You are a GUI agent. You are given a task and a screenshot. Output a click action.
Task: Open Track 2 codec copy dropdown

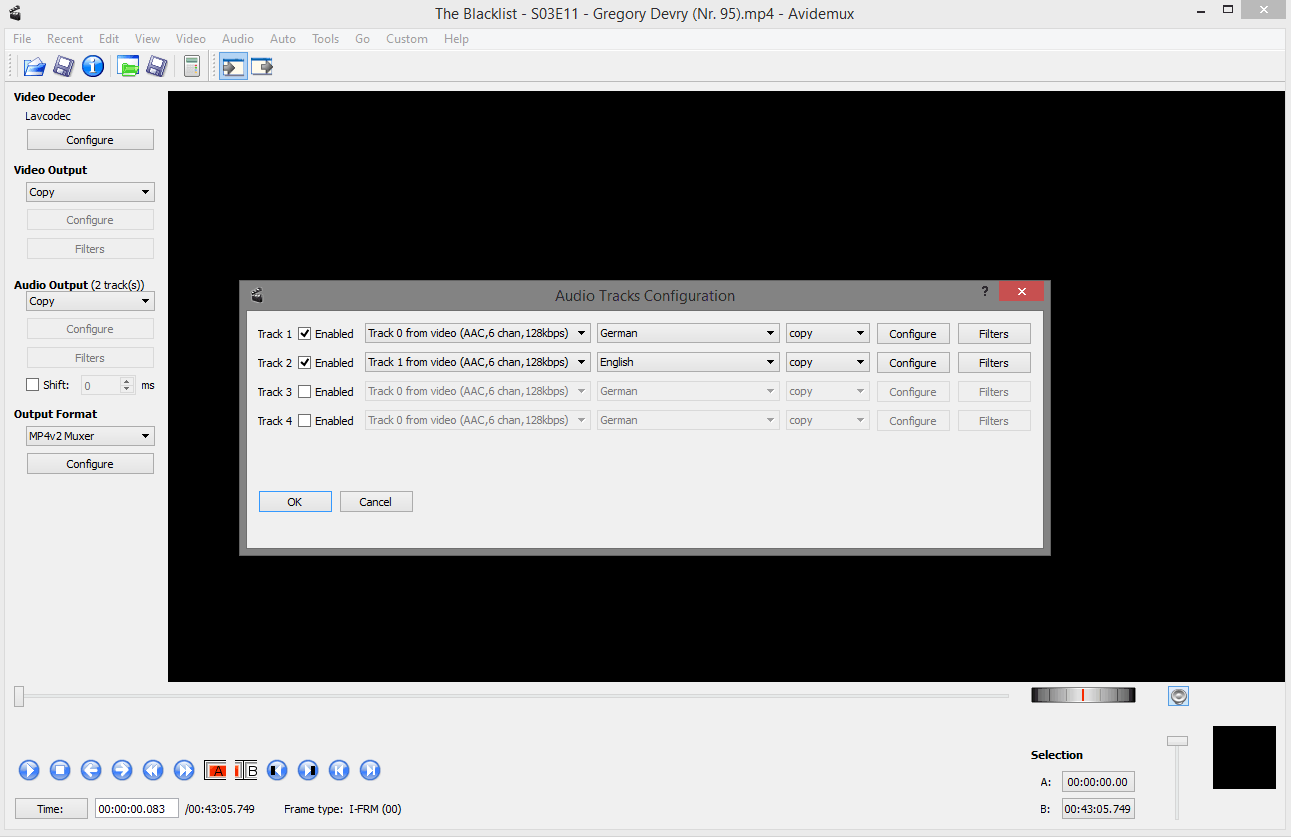(x=828, y=363)
